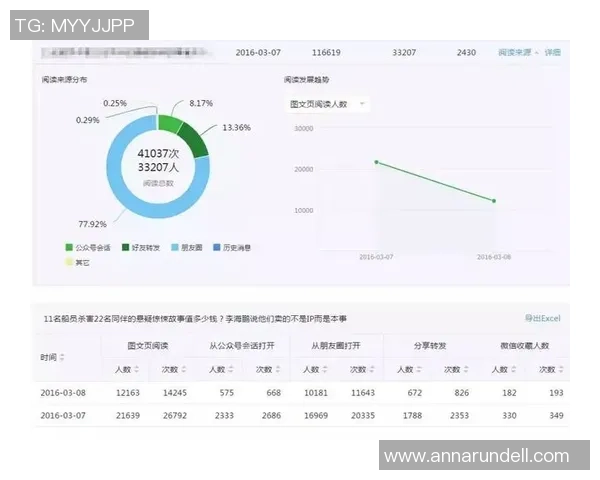
Task: Click the 41037次 total in the donut center
Action: [x=158, y=153]
